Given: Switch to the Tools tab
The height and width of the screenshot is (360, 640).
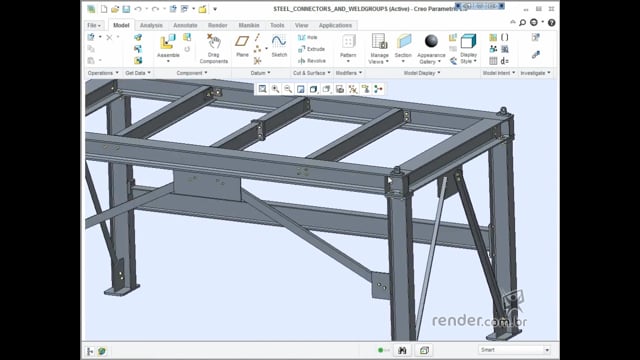Looking at the screenshot, I should (277, 25).
